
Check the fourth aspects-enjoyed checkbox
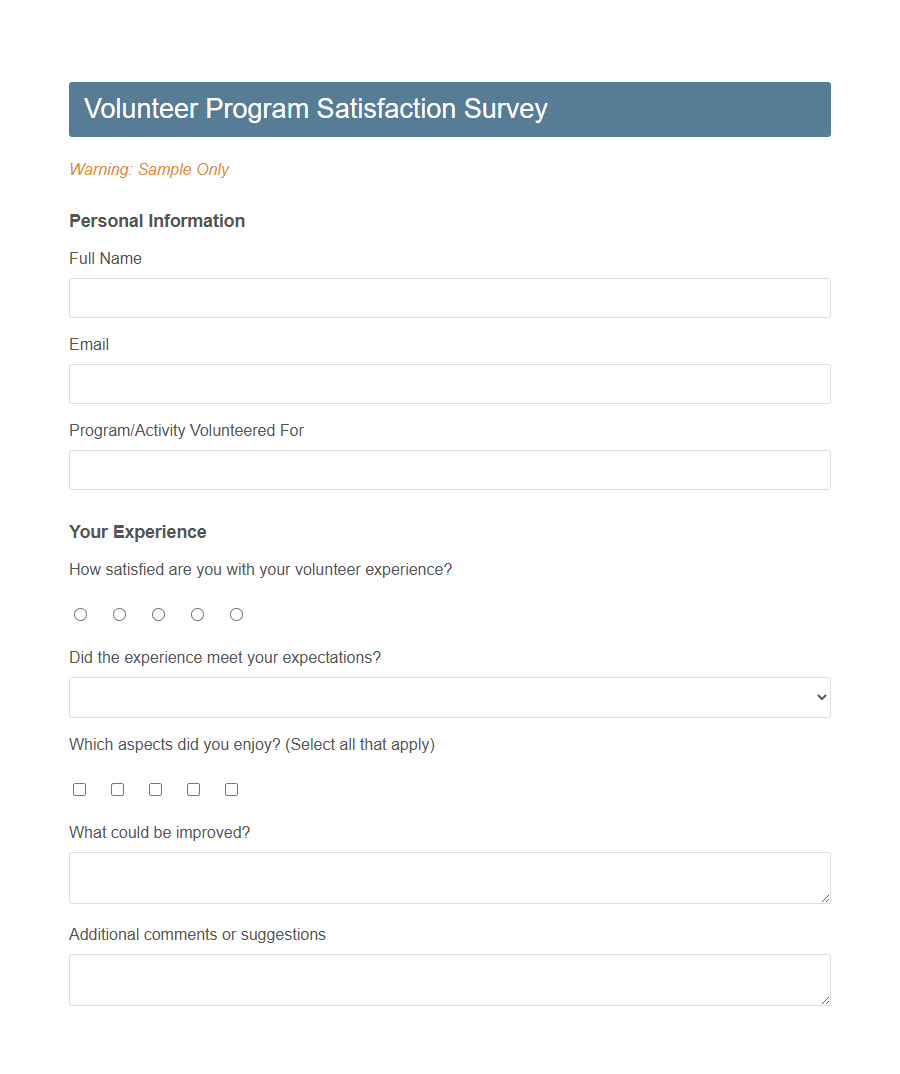193,789
